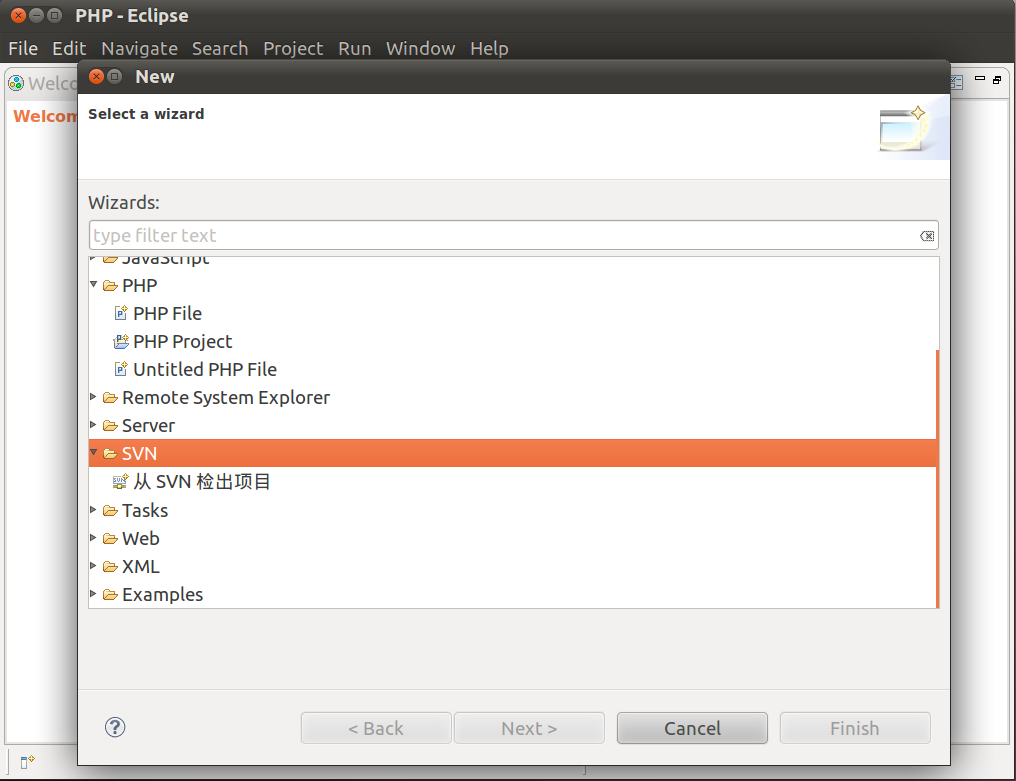Minimize the Eclipse view with the minimize icon

pyautogui.click(x=980, y=78)
